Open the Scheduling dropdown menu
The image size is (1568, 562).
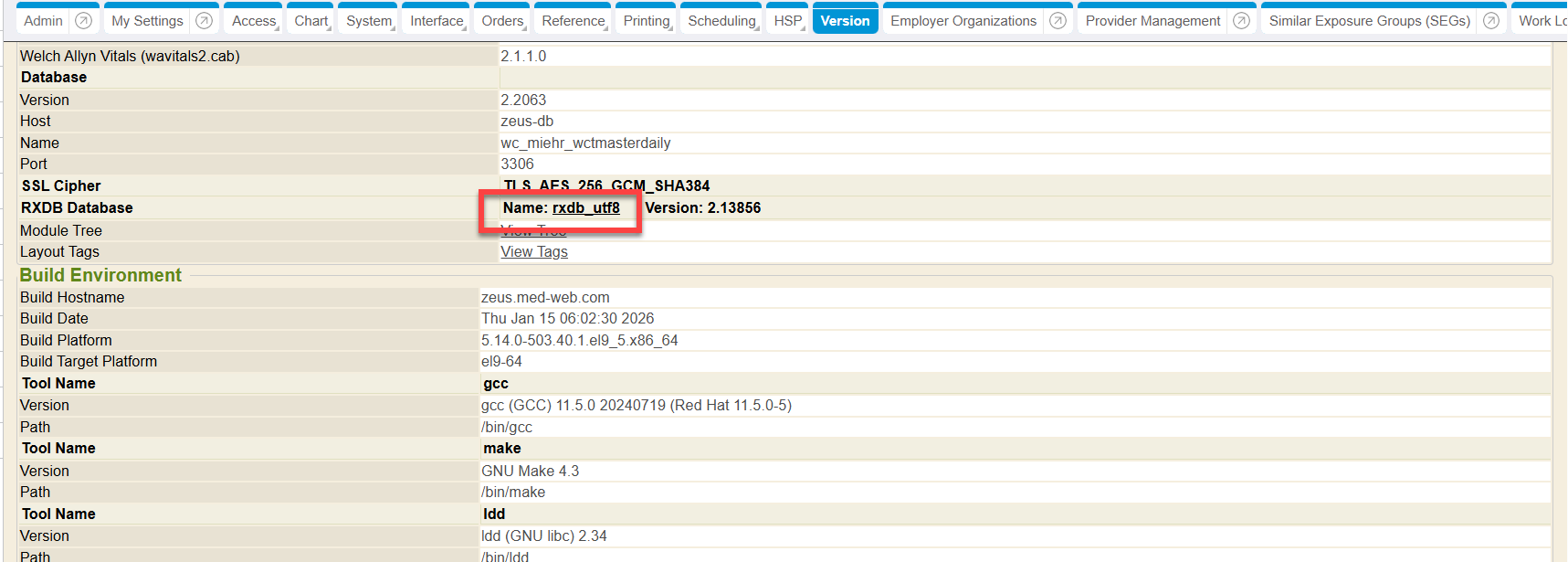[x=722, y=21]
